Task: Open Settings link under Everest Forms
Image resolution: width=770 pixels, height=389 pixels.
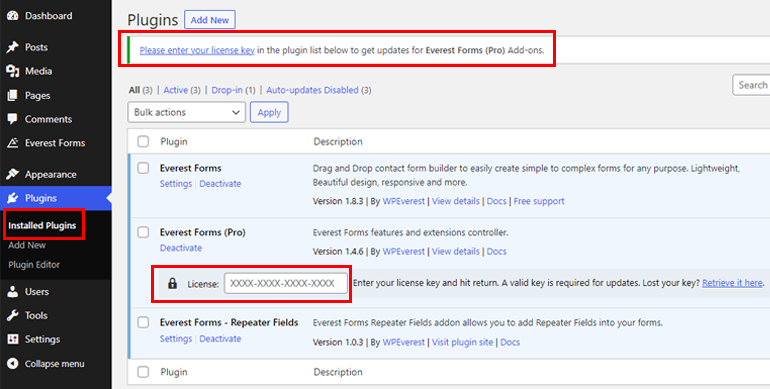Action: [x=176, y=184]
